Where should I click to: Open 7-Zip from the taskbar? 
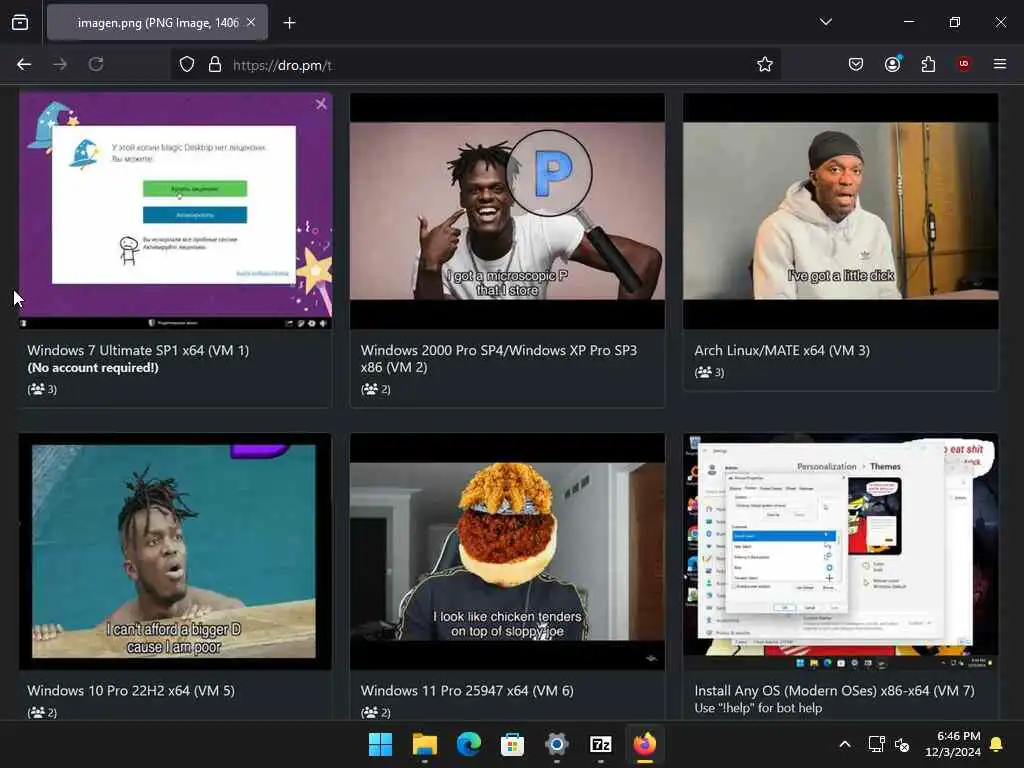600,744
